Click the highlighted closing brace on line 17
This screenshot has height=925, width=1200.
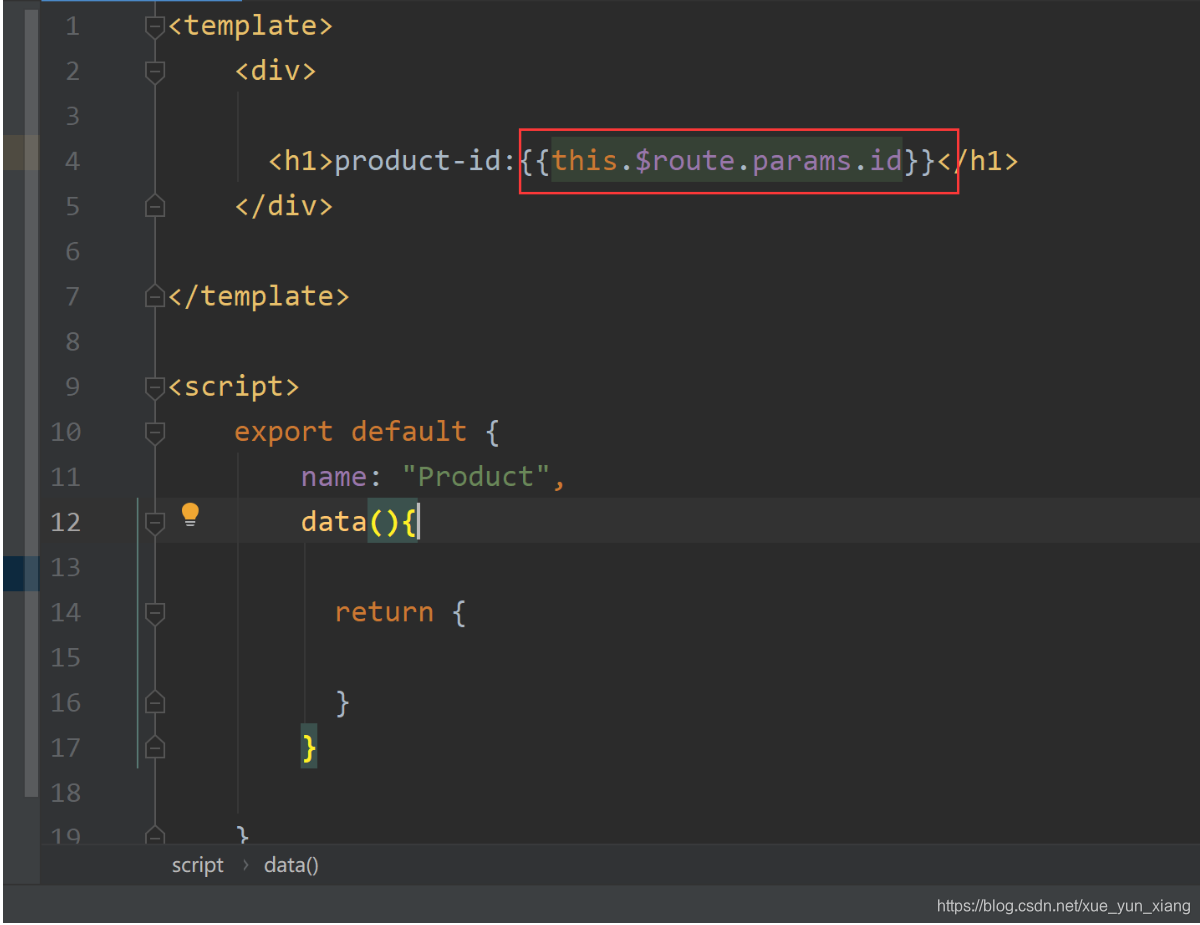(x=309, y=746)
